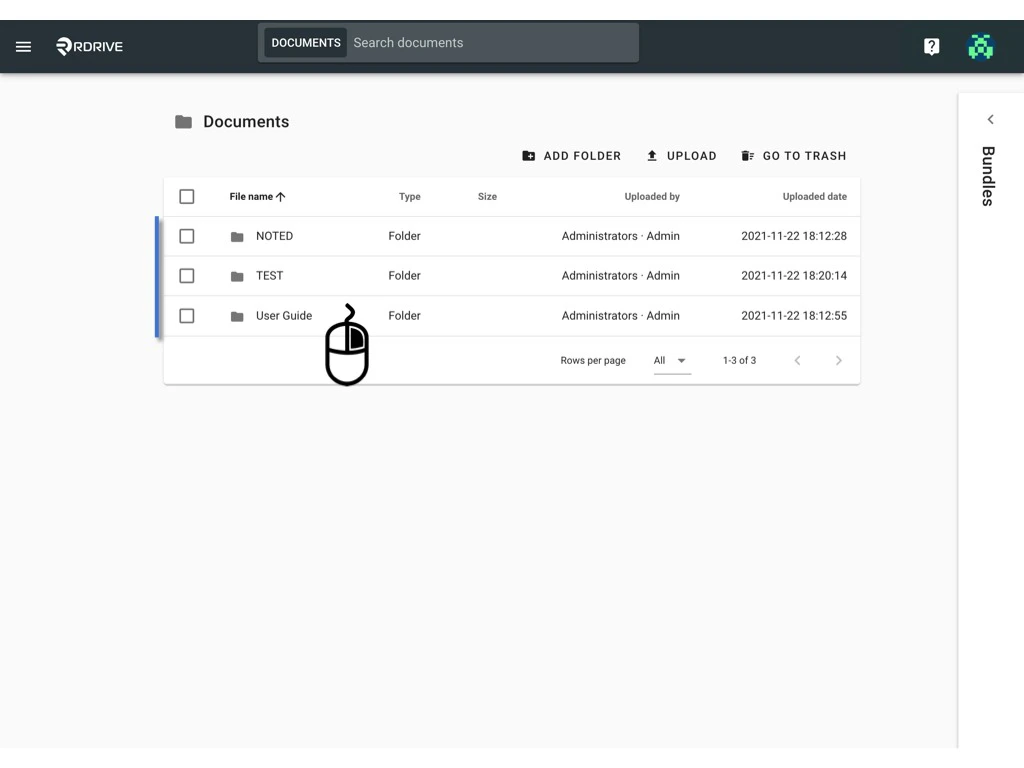This screenshot has width=1024, height=768.
Task: Check the checkbox for the NOTED row
Action: pyautogui.click(x=187, y=235)
